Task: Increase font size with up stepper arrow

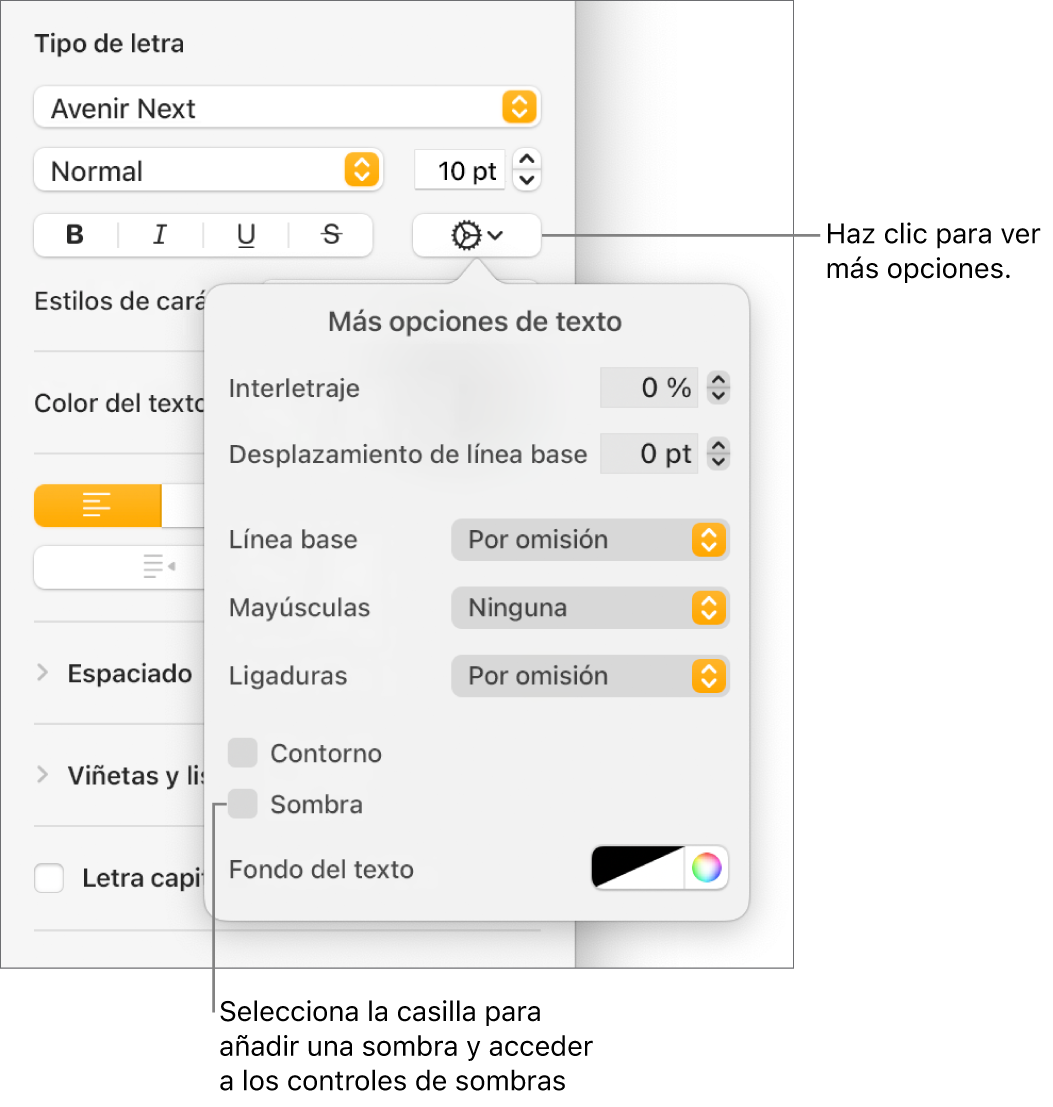Action: tap(527, 160)
